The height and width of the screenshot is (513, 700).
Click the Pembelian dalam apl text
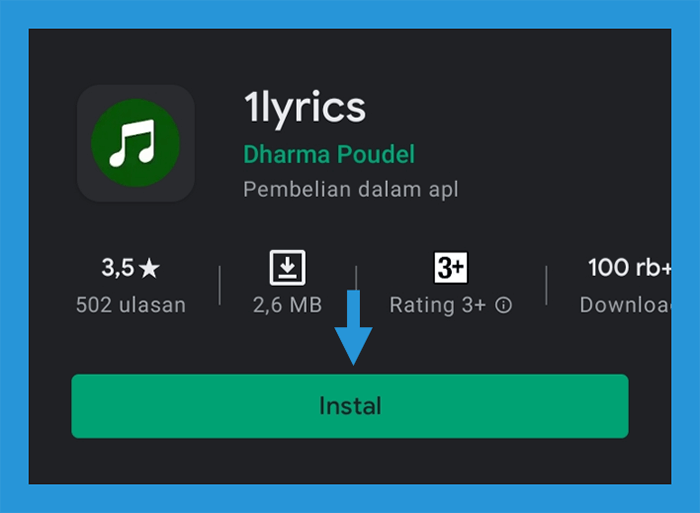pos(350,190)
